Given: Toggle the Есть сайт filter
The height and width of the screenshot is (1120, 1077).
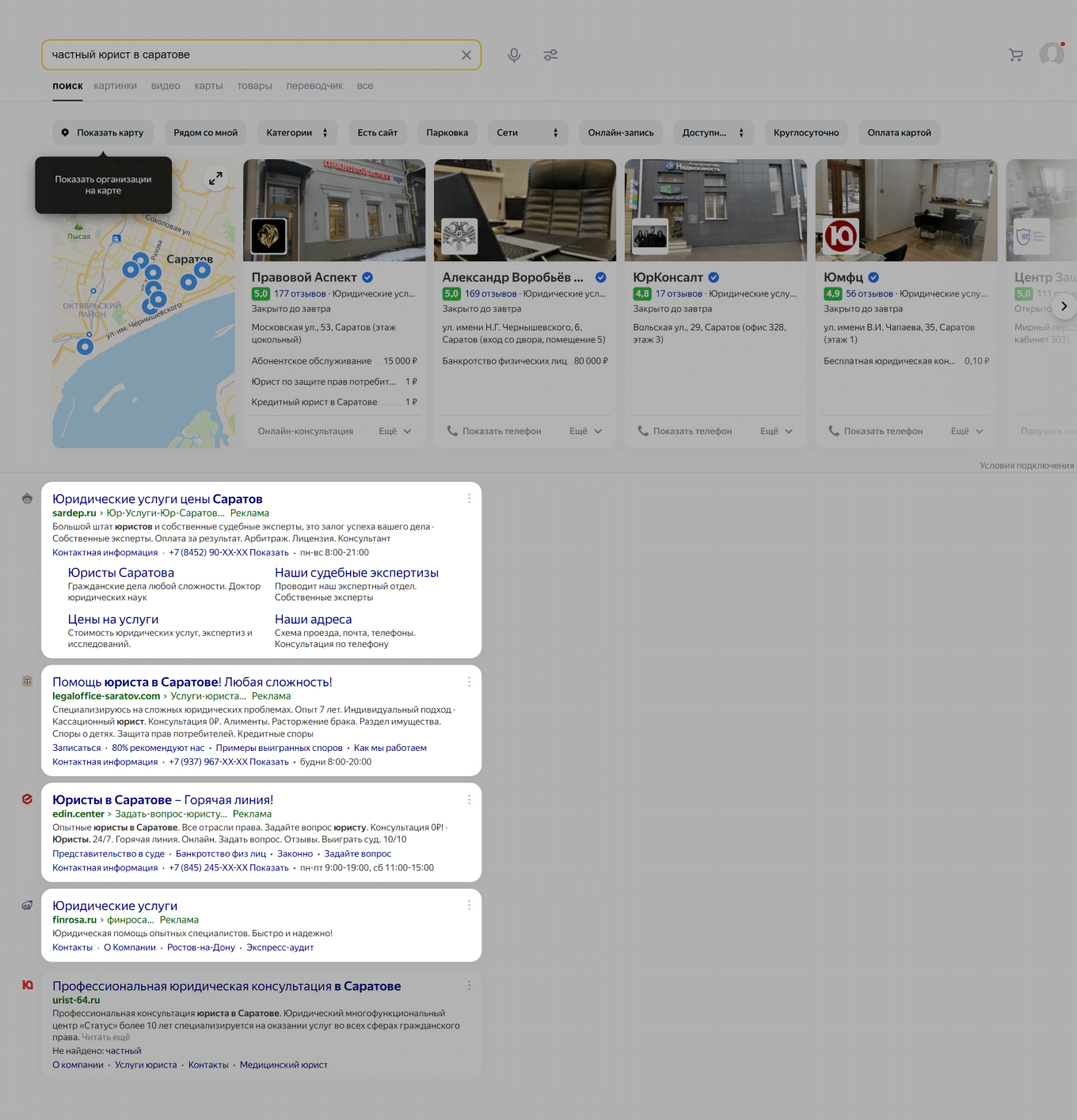Looking at the screenshot, I should point(377,132).
